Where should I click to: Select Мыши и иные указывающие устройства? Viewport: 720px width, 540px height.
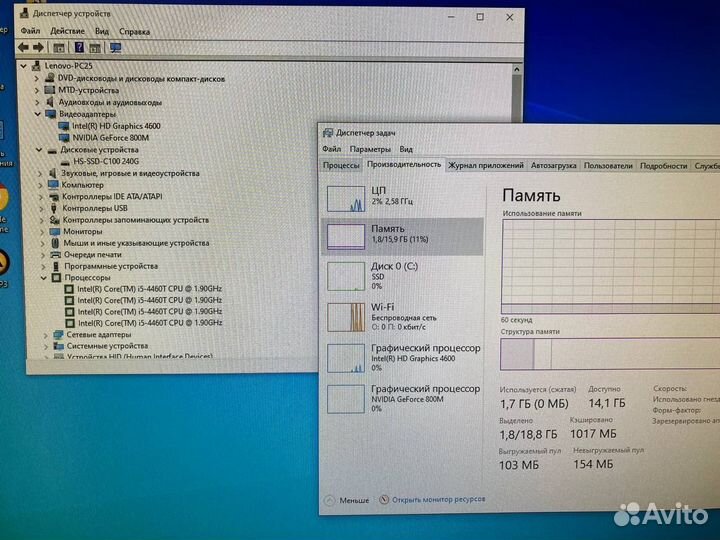point(136,243)
